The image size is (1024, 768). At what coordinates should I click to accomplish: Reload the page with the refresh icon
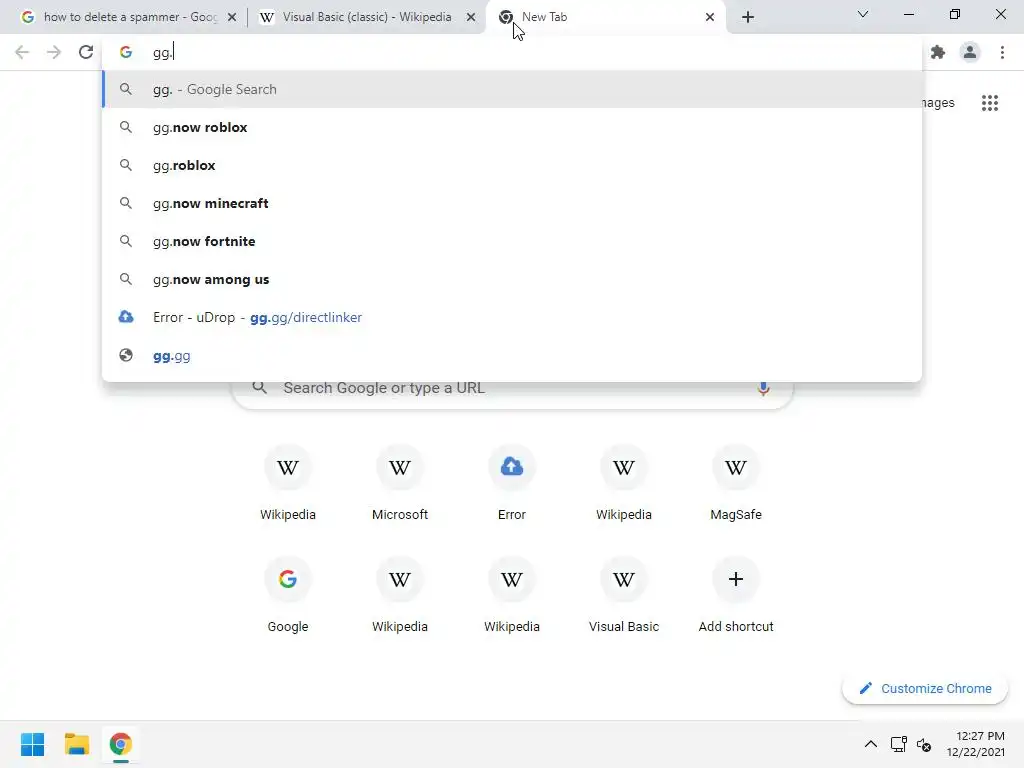point(86,52)
